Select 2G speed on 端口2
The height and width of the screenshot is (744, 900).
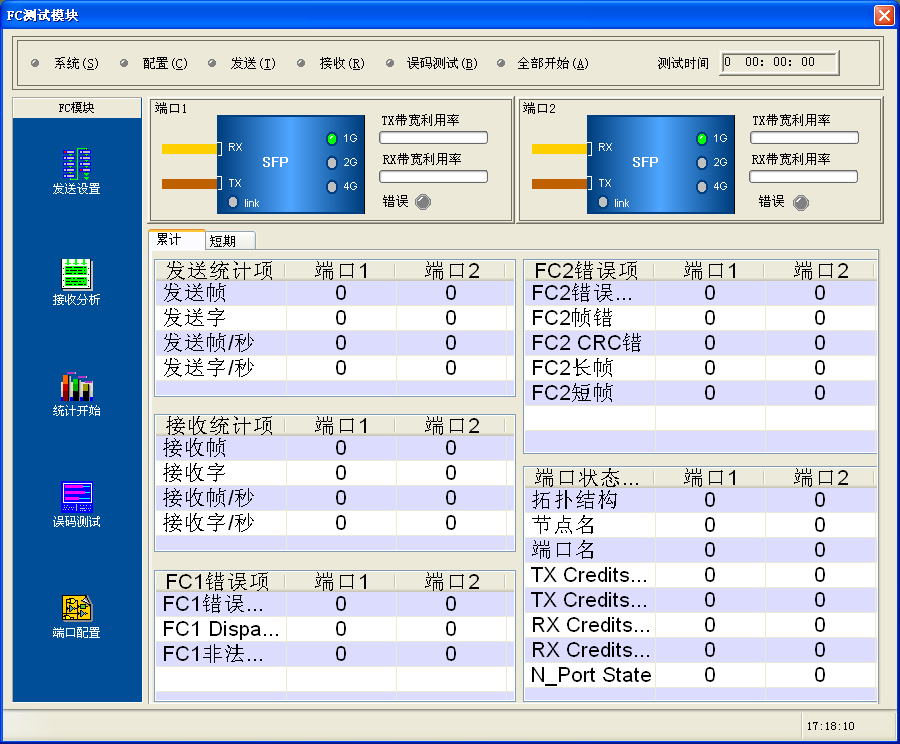click(701, 162)
